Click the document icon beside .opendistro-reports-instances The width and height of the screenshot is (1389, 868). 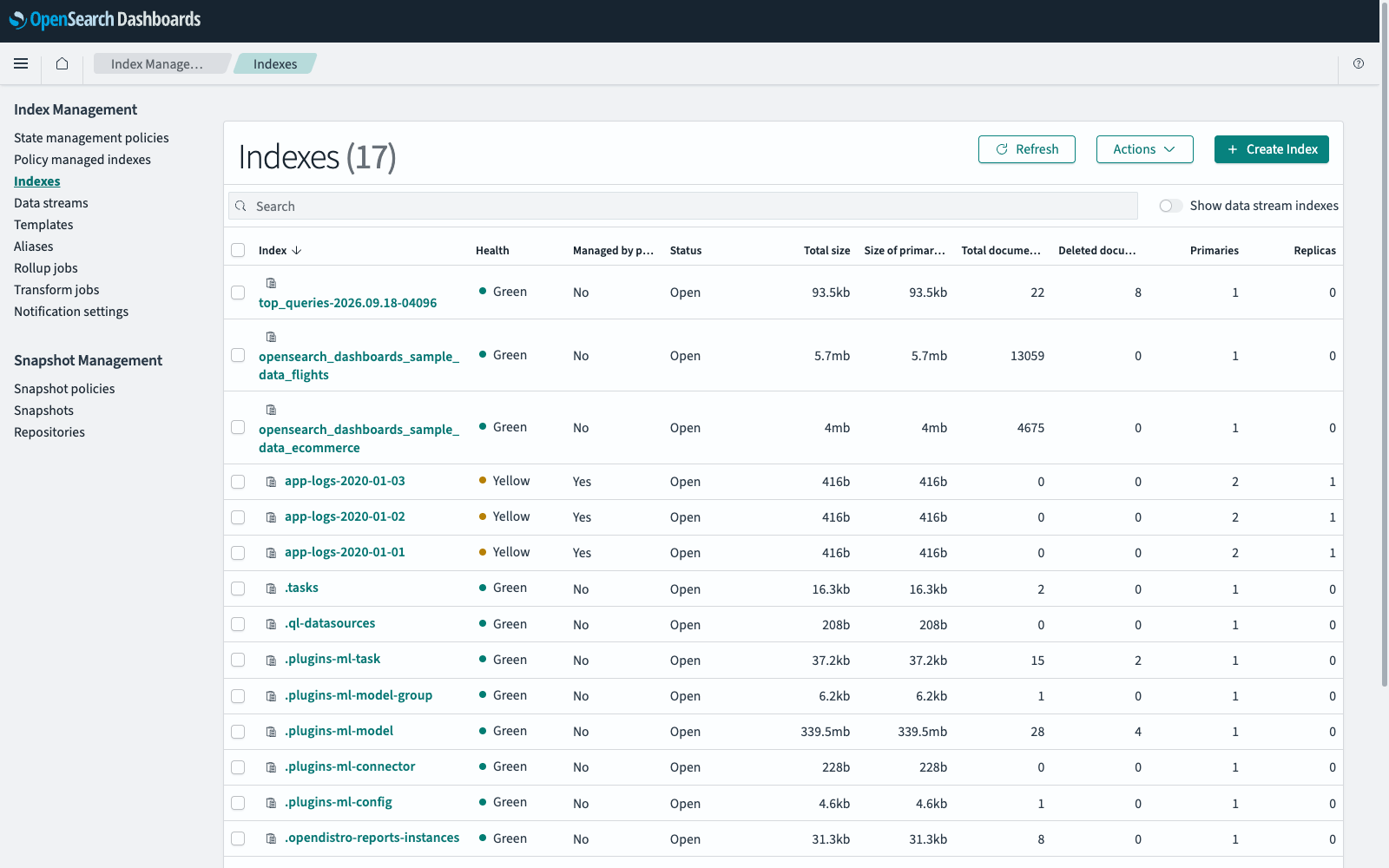pyautogui.click(x=271, y=838)
